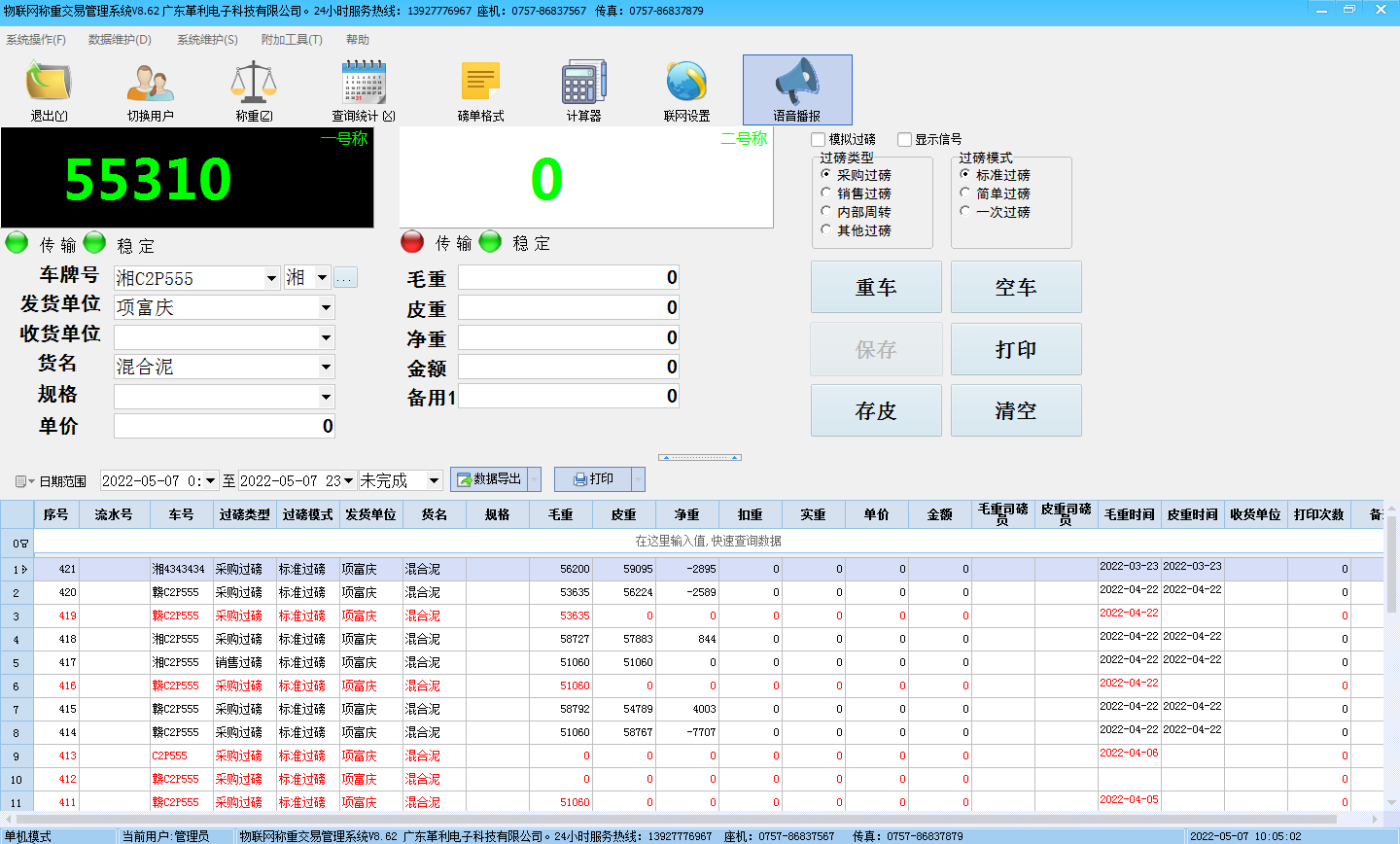
Task: Check the 显示信号 checkbox
Action: point(904,140)
